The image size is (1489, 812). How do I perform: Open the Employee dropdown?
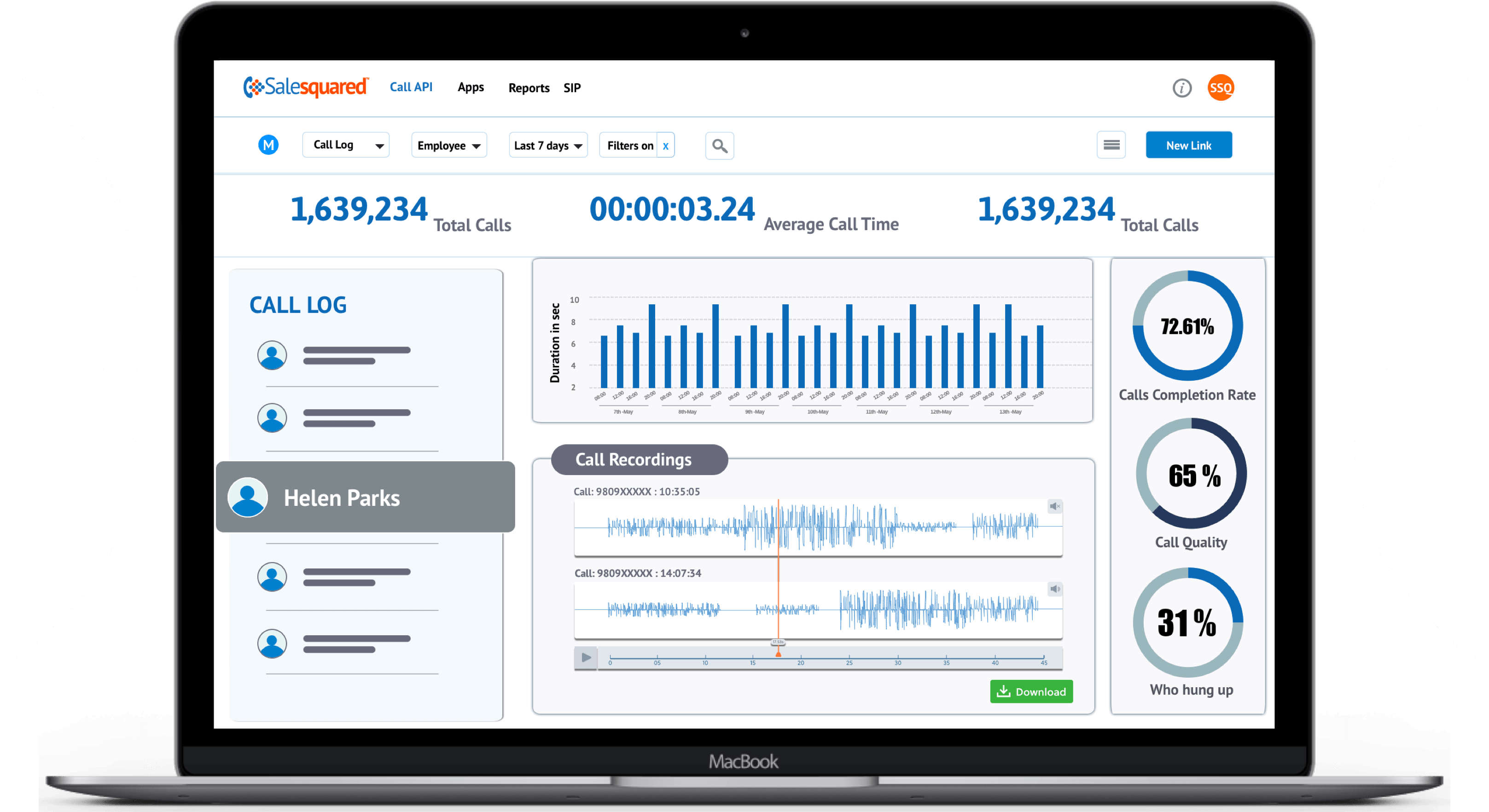[448, 145]
